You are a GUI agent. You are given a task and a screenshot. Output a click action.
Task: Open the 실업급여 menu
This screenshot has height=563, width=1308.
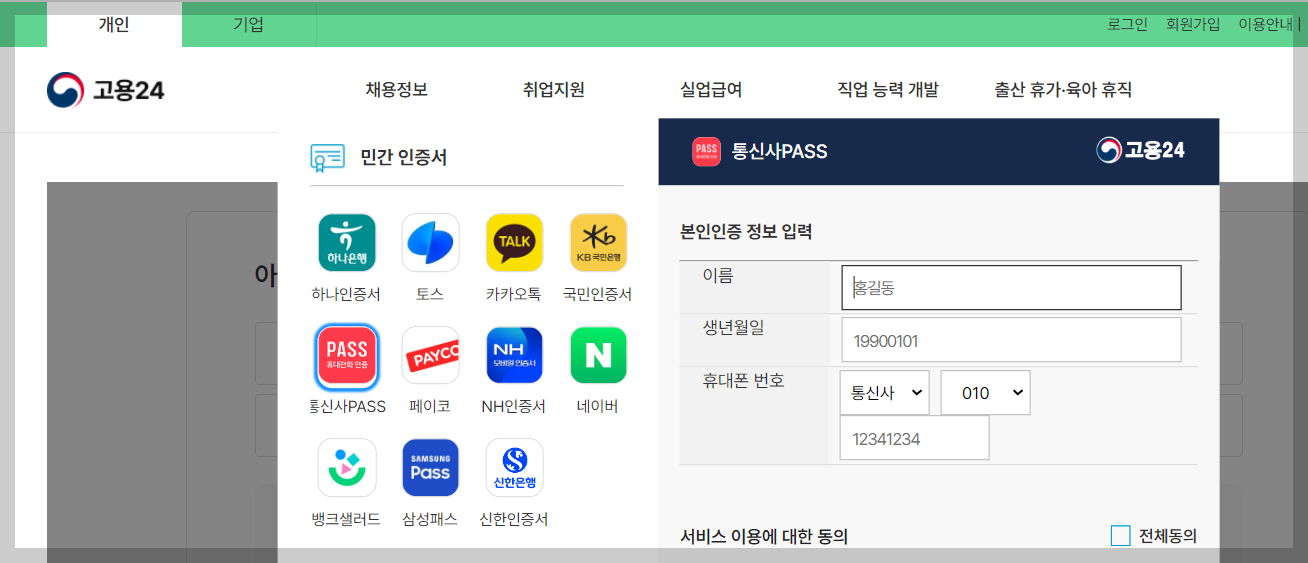[x=711, y=90]
